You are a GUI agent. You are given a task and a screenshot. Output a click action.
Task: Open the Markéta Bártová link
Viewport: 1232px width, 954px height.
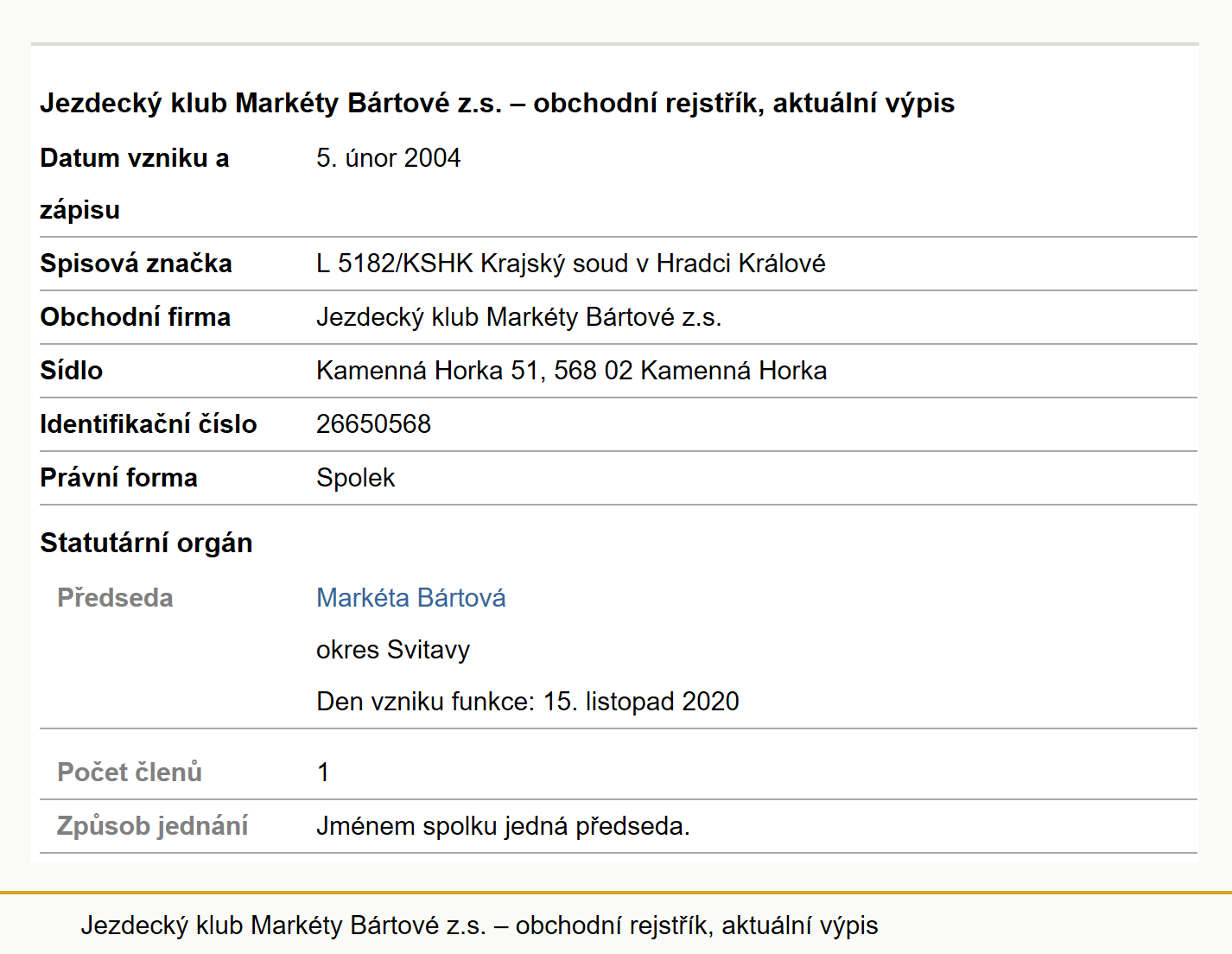point(411,598)
